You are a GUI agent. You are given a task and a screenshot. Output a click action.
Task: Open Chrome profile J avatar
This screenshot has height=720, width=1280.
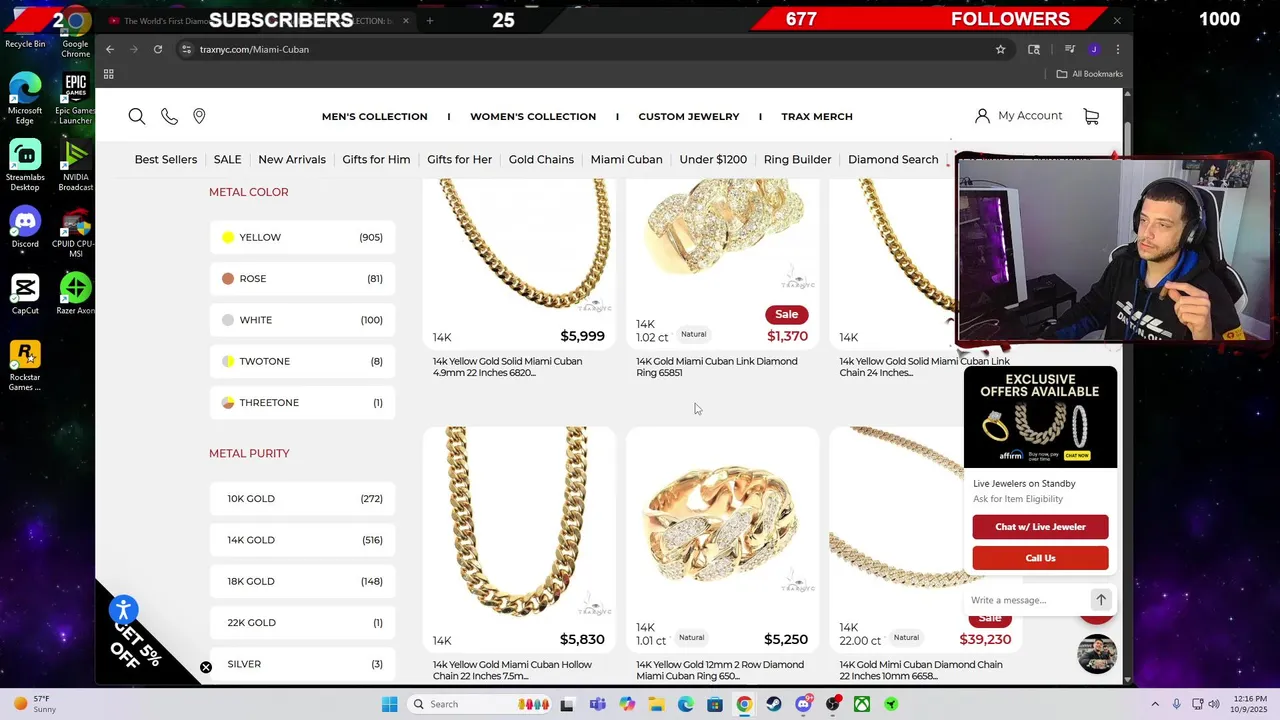point(1094,49)
